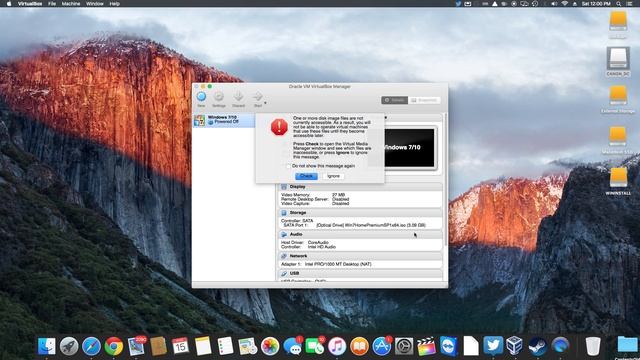Viewport: 640px width, 360px height.
Task: Open the File menu
Action: tap(52, 4)
